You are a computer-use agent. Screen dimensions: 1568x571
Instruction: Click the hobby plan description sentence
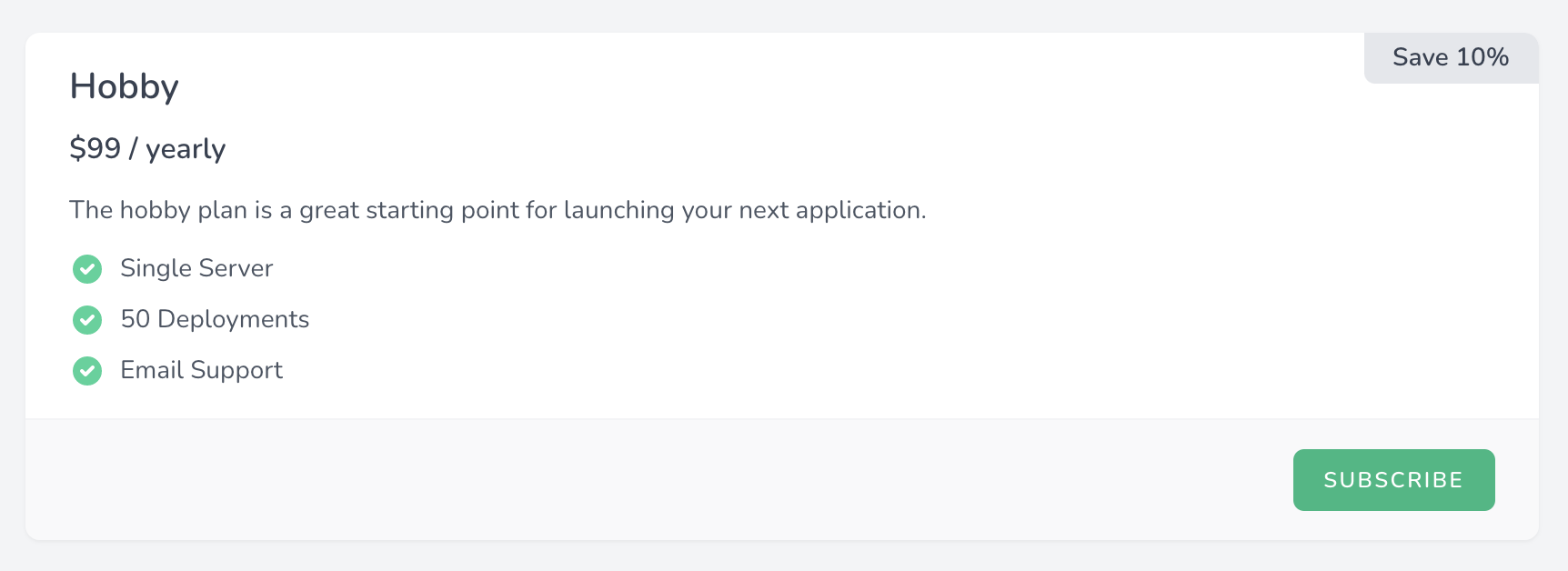(498, 210)
